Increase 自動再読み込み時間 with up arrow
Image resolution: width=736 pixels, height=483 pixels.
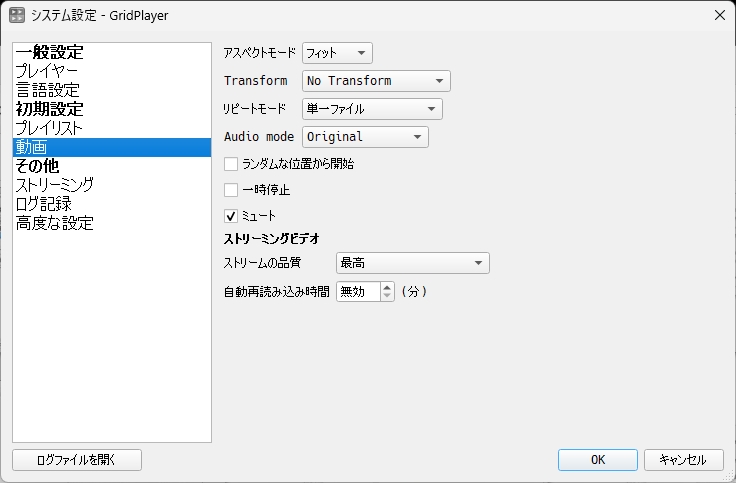388,287
